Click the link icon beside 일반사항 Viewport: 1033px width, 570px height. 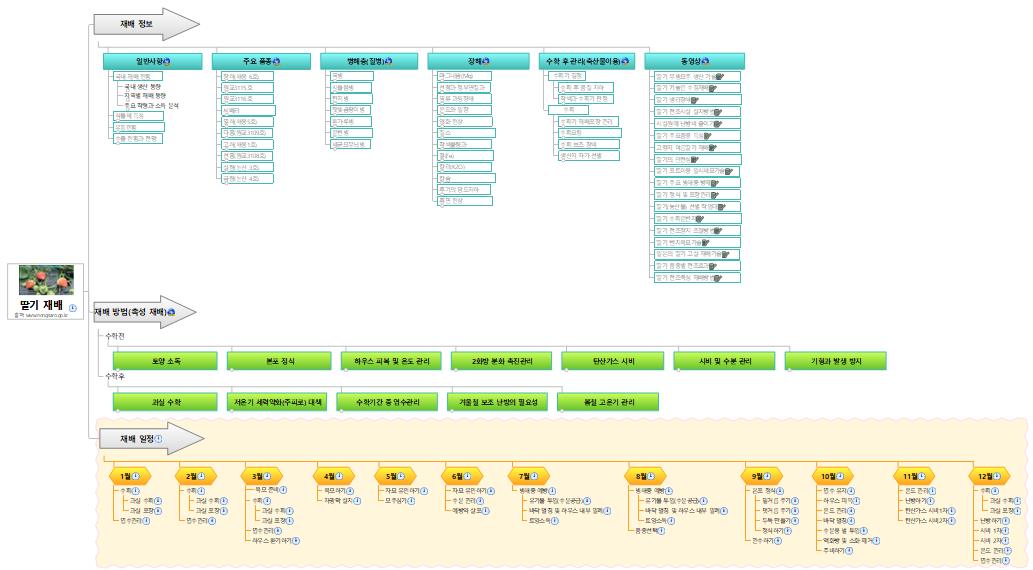(166, 61)
